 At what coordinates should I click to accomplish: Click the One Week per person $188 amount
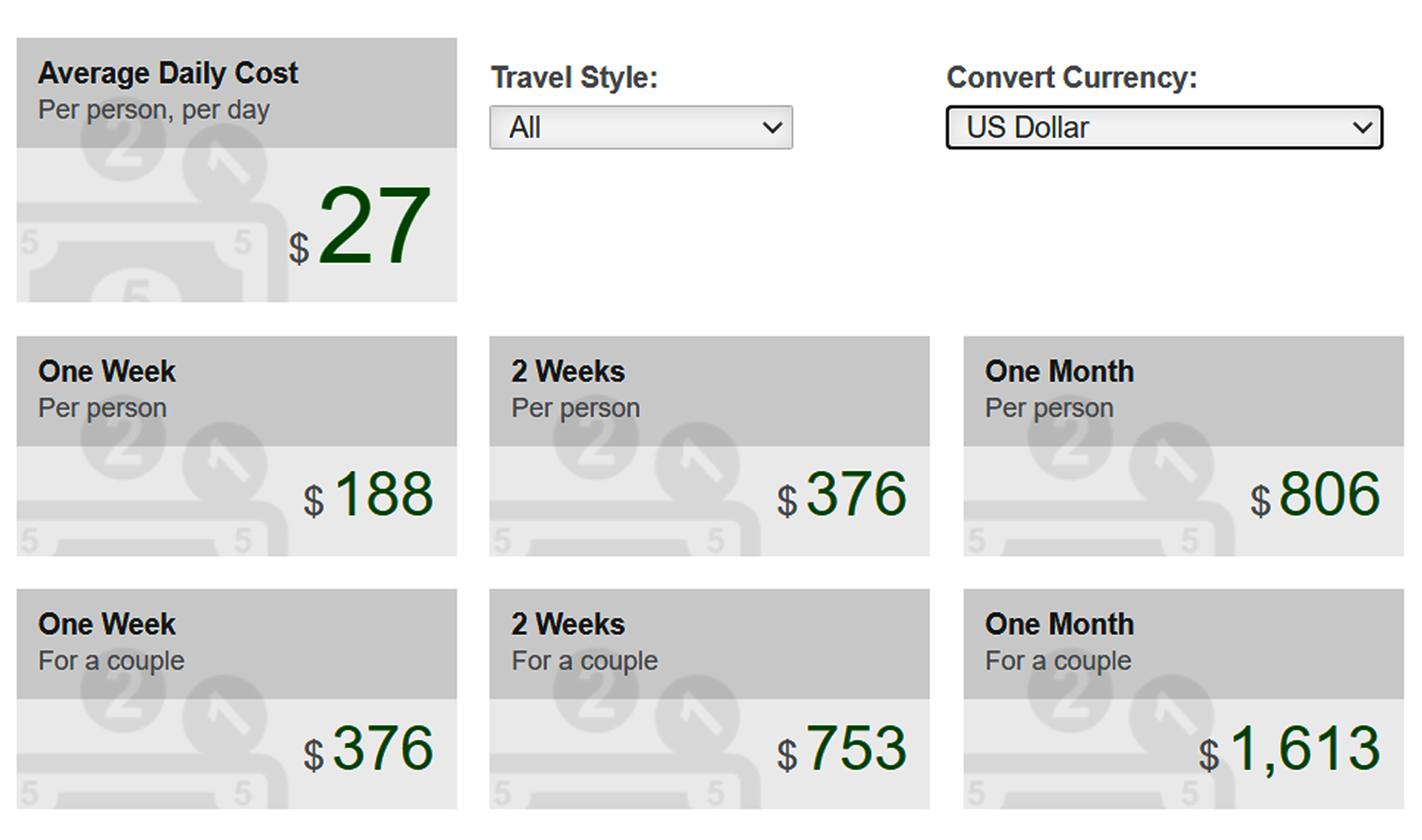pos(368,494)
